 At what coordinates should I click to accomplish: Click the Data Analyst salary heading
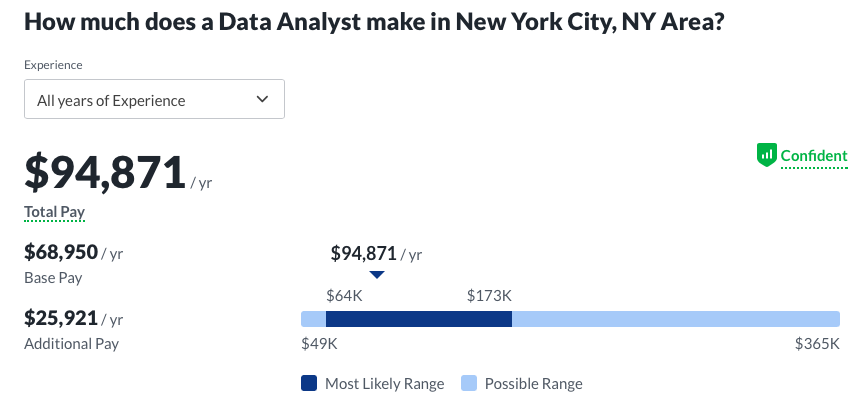click(374, 22)
